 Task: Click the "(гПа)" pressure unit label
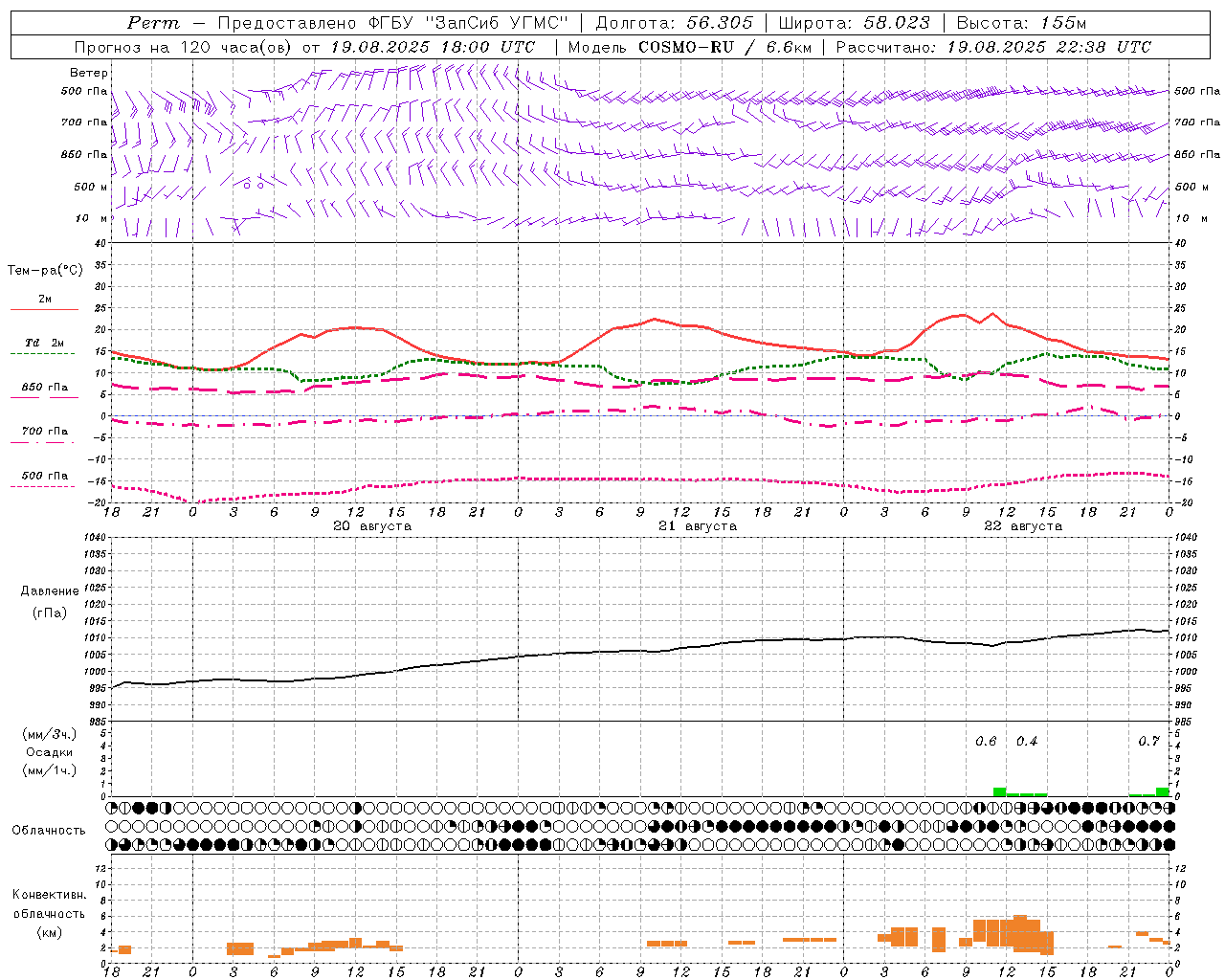tap(50, 612)
